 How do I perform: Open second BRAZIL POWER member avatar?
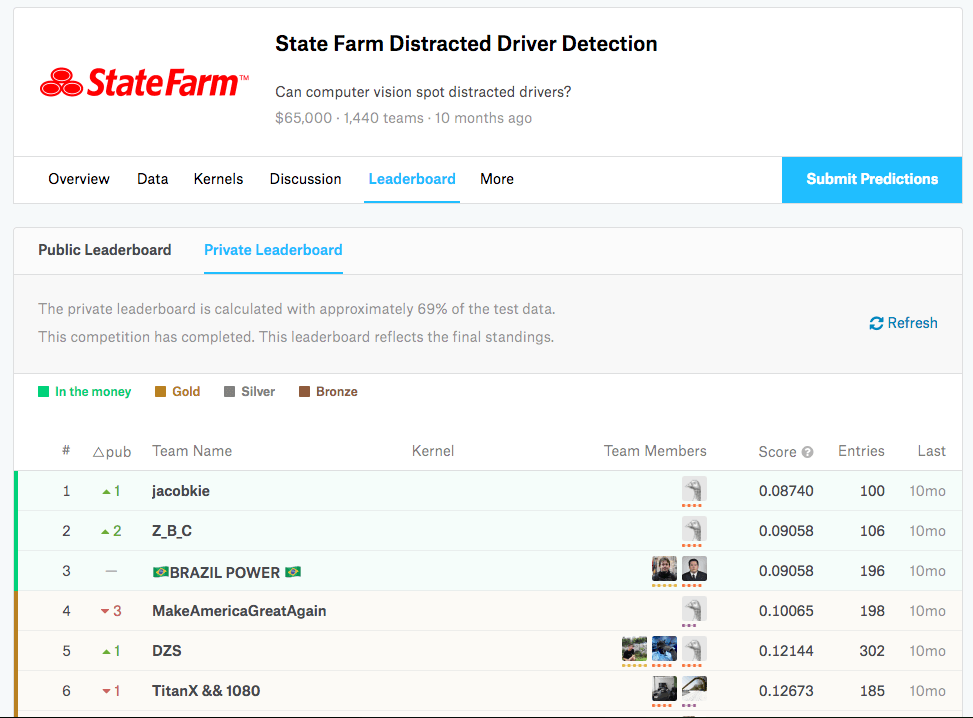point(694,568)
